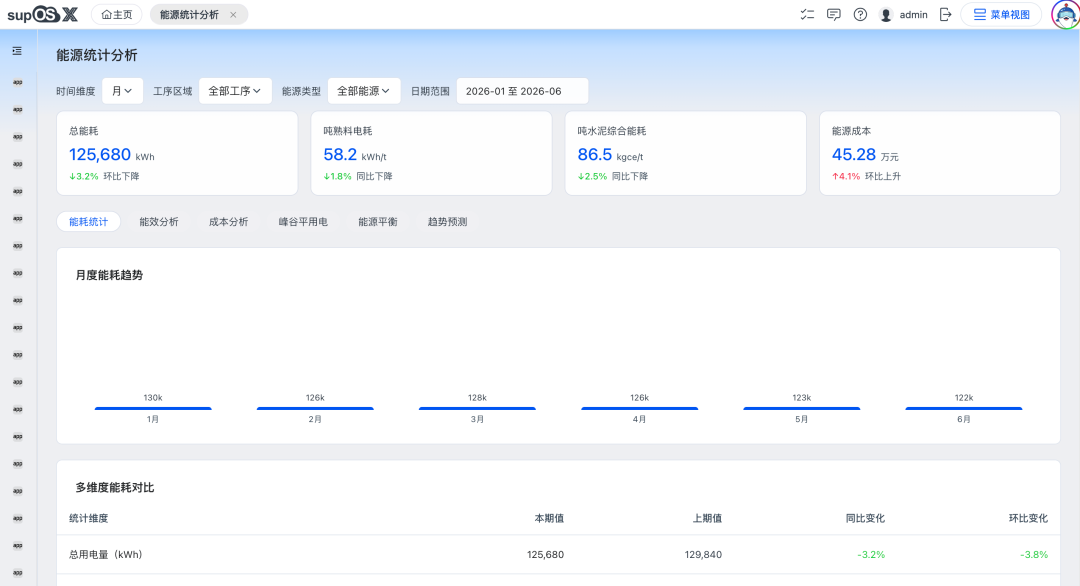Switch to the 能效分析 tab

tap(159, 222)
